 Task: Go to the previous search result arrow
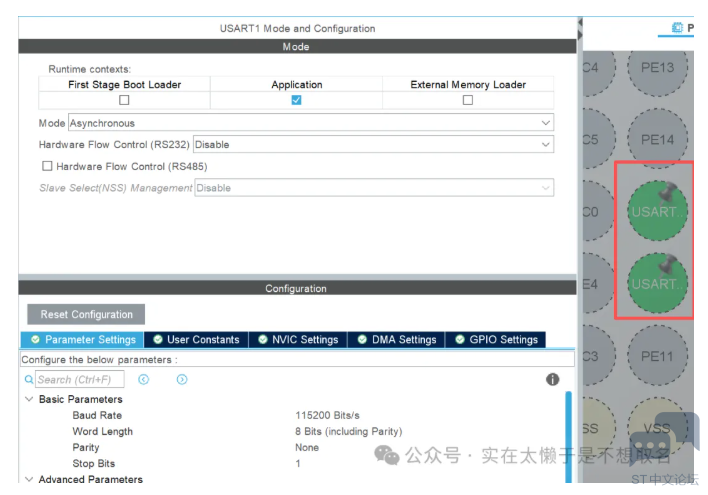(144, 380)
